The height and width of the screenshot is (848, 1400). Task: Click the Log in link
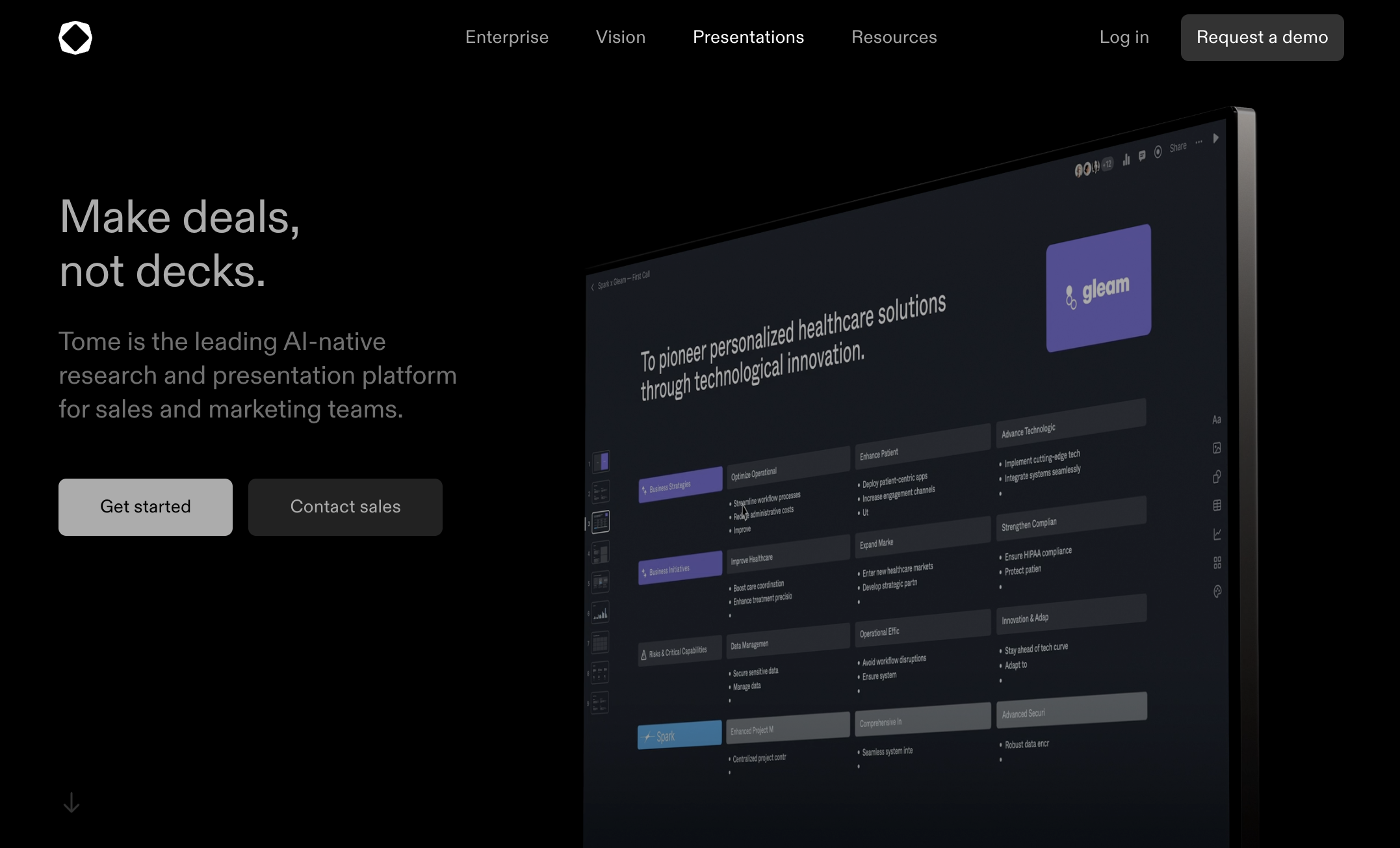point(1124,37)
